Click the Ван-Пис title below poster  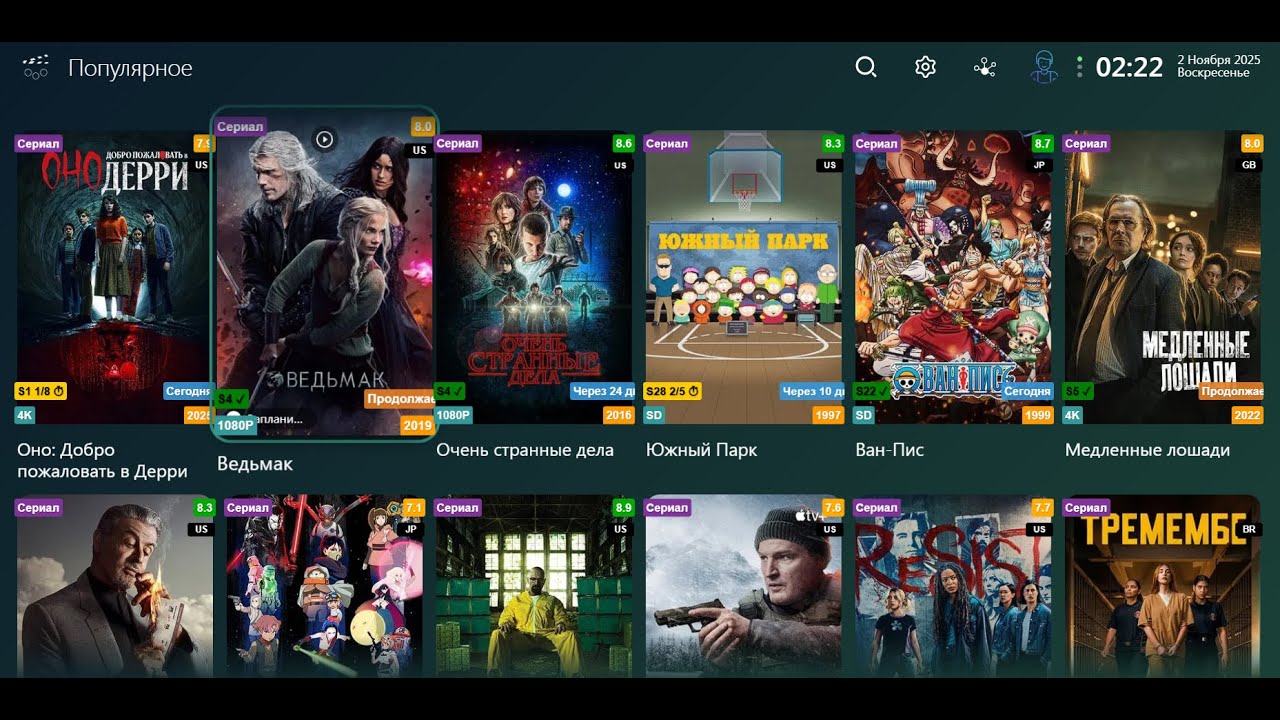[890, 450]
